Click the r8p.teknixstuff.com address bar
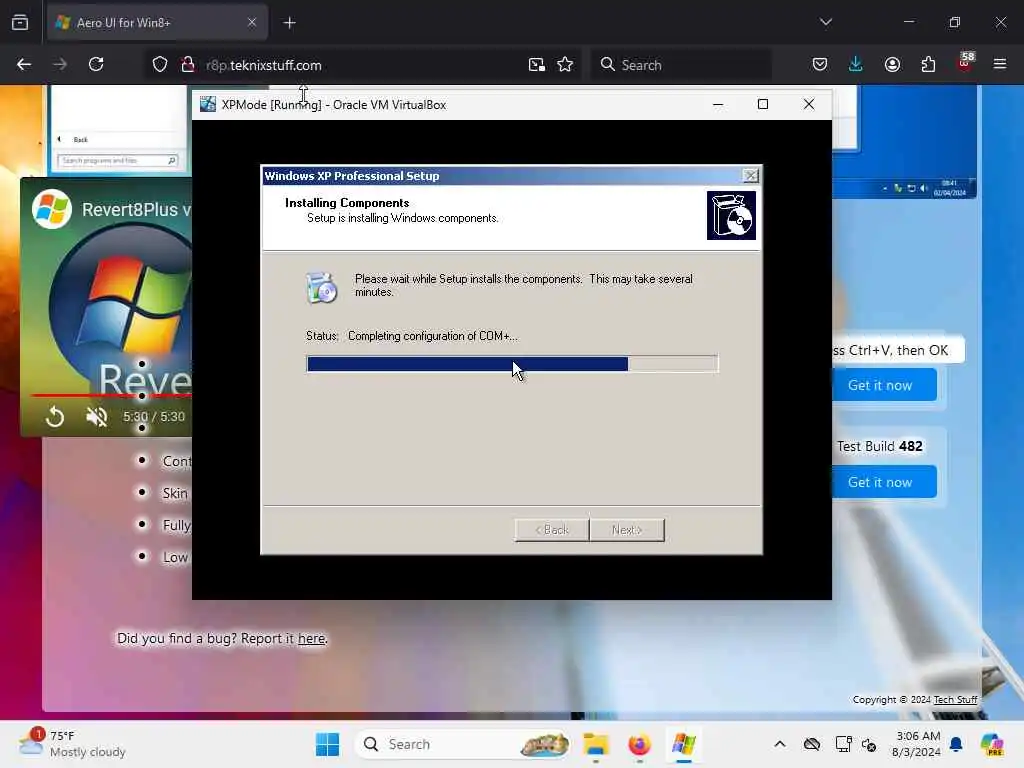The height and width of the screenshot is (768, 1024). [362, 65]
